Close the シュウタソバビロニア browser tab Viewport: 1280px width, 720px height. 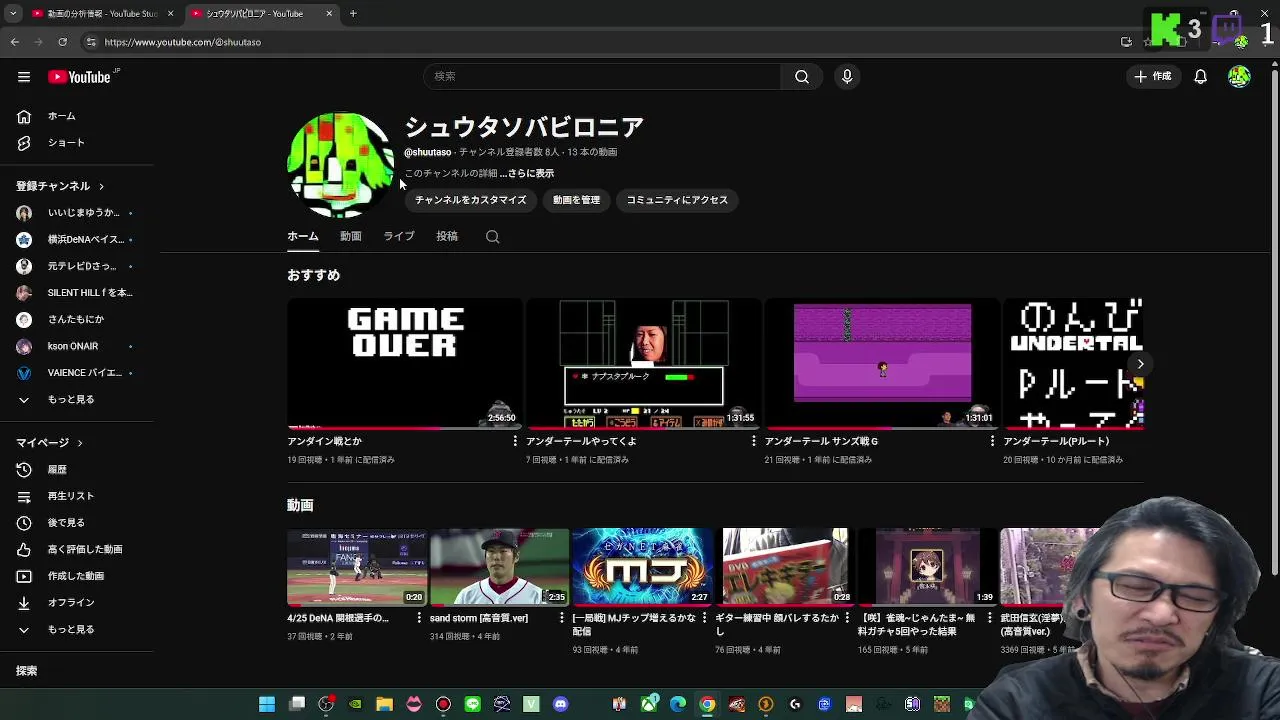coord(329,14)
